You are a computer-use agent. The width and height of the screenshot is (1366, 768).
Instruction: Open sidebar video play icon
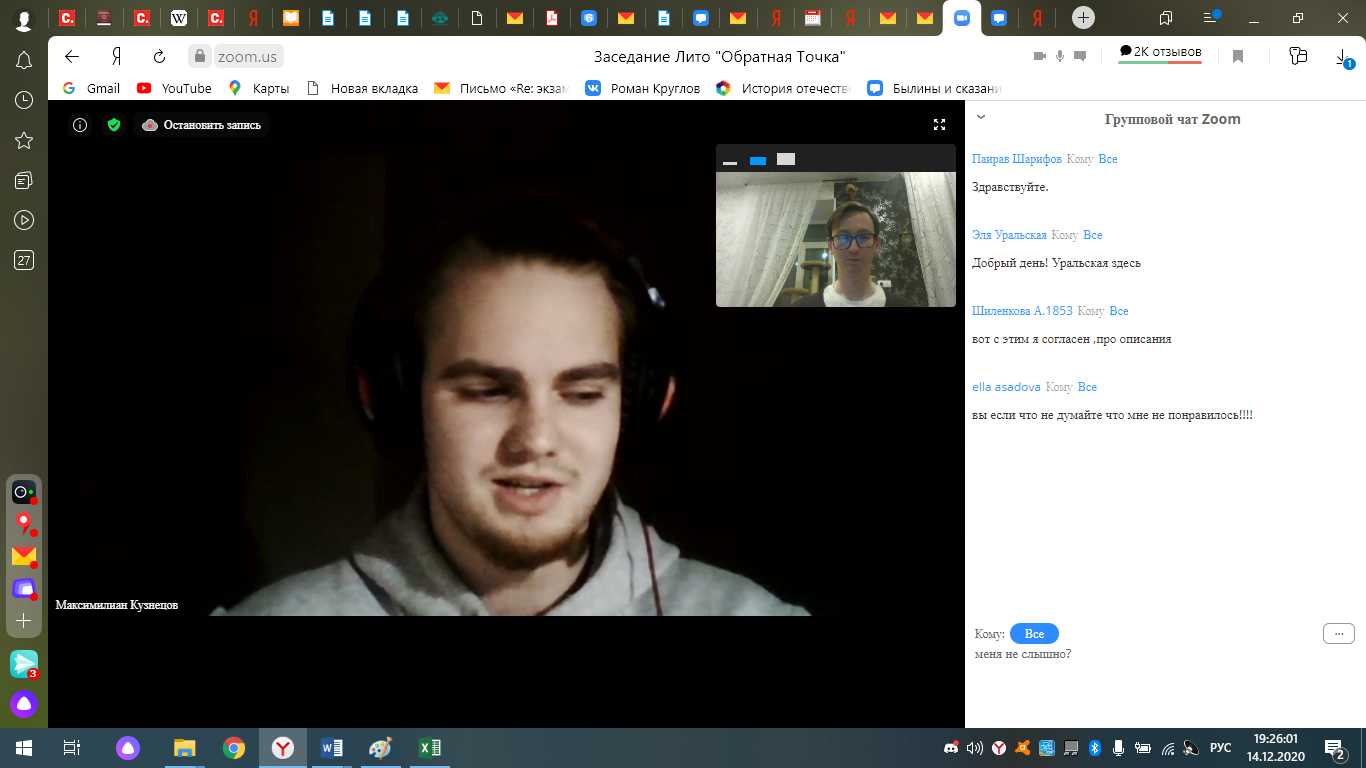click(x=24, y=220)
